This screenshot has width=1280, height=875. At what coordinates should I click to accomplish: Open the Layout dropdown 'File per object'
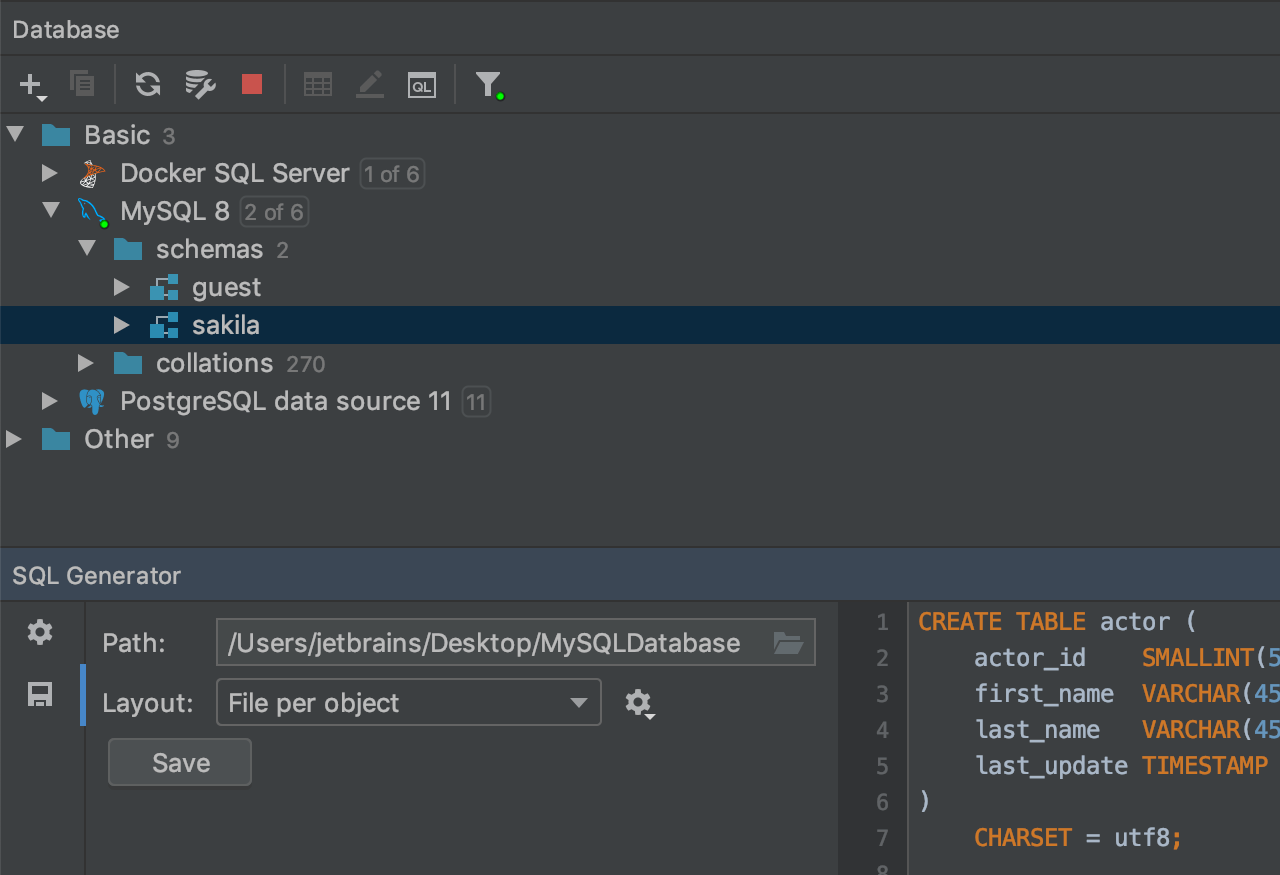pos(408,703)
